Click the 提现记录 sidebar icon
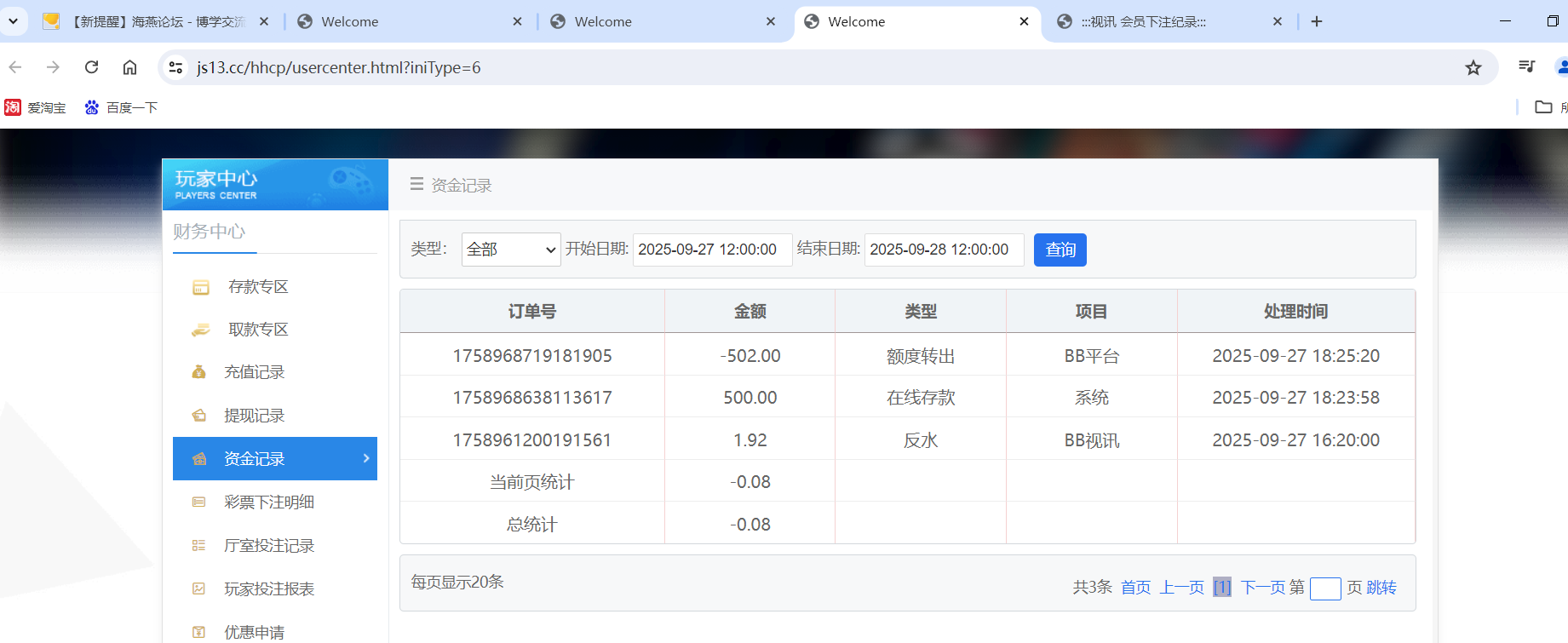The height and width of the screenshot is (643, 1568). tap(199, 416)
